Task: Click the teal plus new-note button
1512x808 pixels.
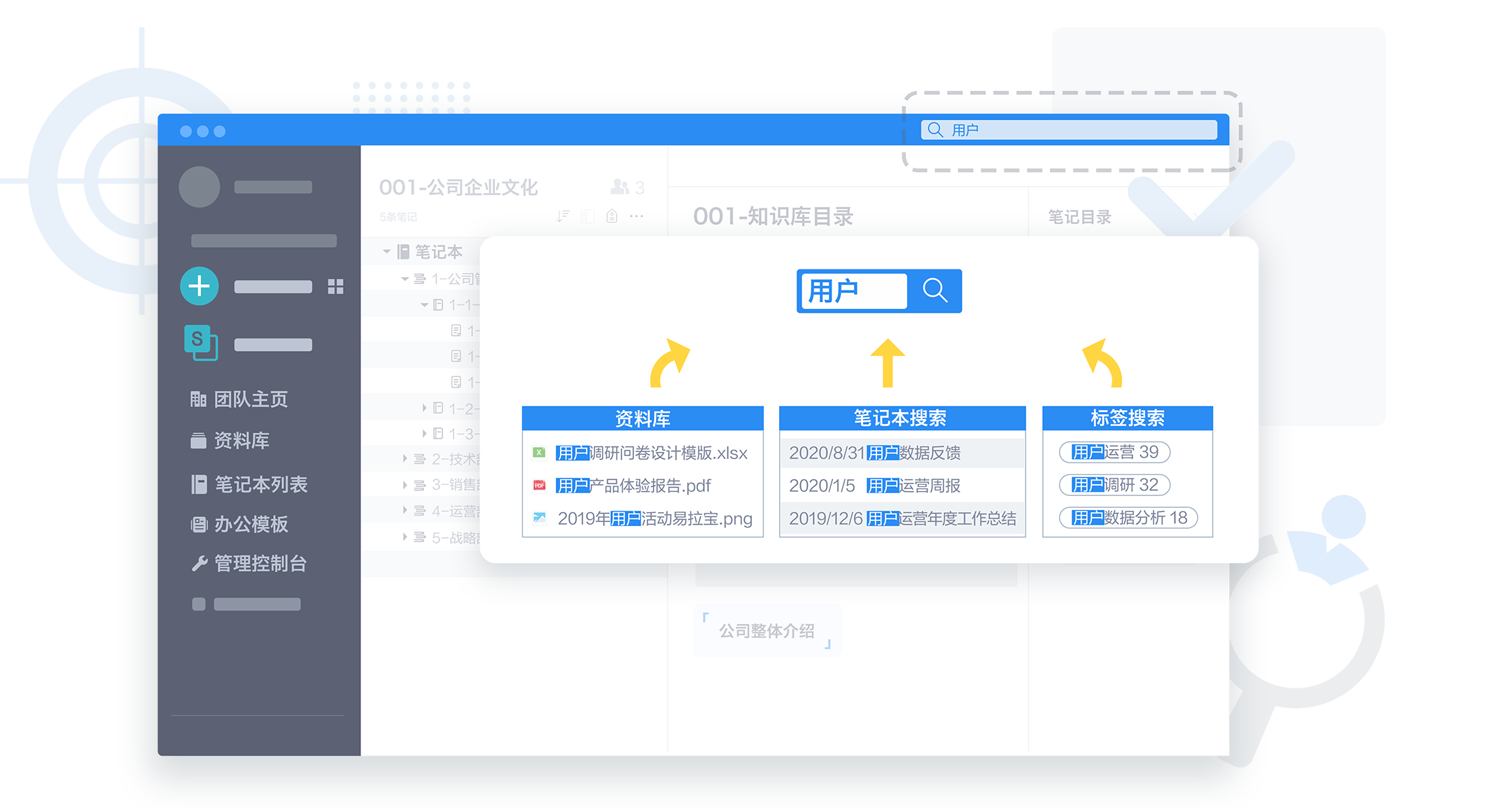Action: [199, 286]
